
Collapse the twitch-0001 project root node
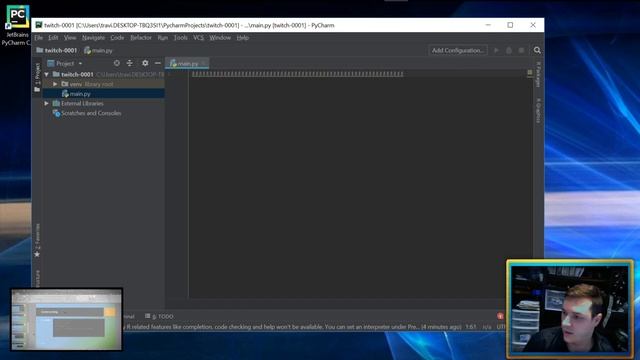47,74
